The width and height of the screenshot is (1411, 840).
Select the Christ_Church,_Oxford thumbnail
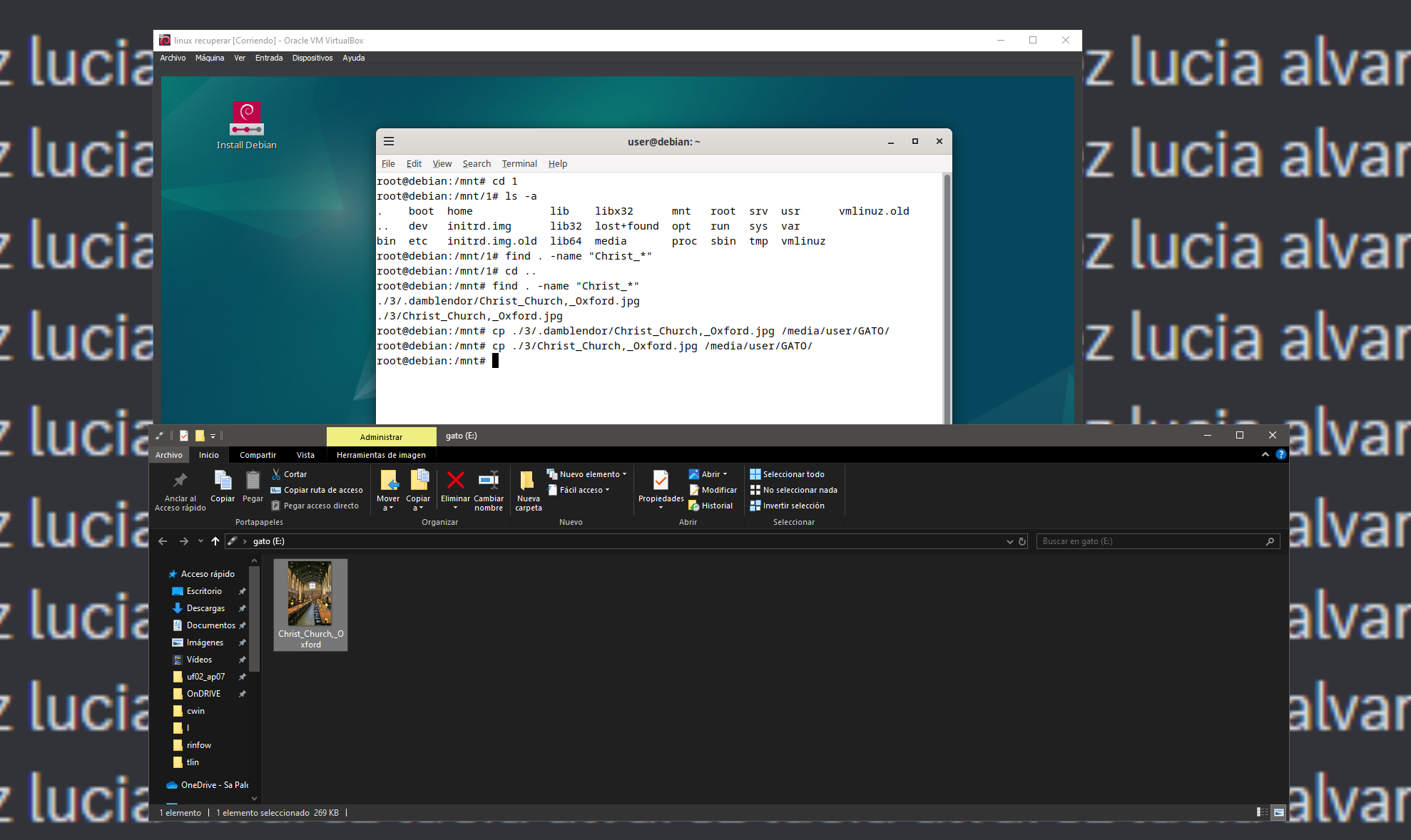tap(310, 593)
